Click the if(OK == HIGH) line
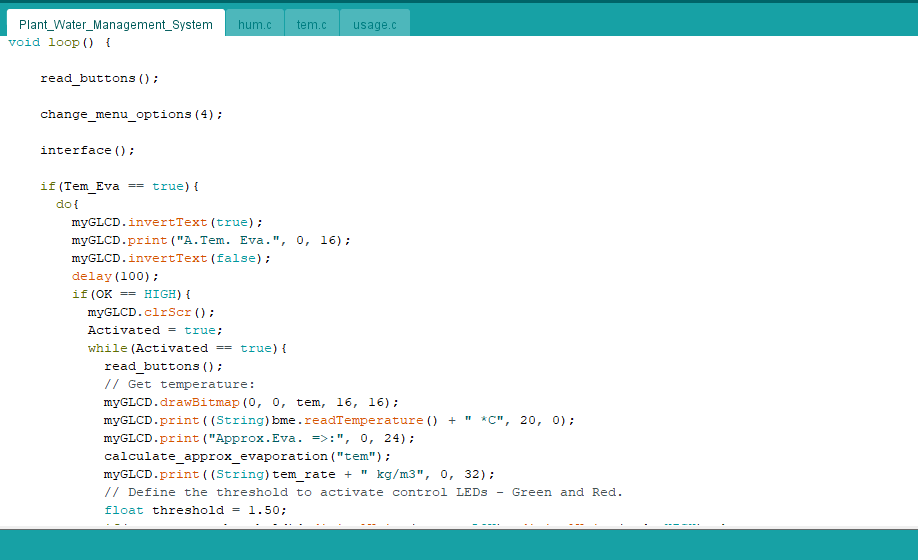Viewport: 918px width, 560px height. (x=131, y=294)
